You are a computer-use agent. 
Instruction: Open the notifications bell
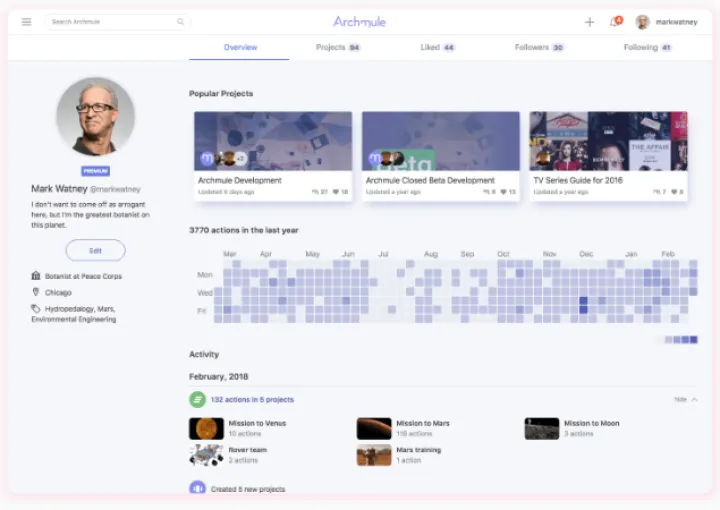614,22
